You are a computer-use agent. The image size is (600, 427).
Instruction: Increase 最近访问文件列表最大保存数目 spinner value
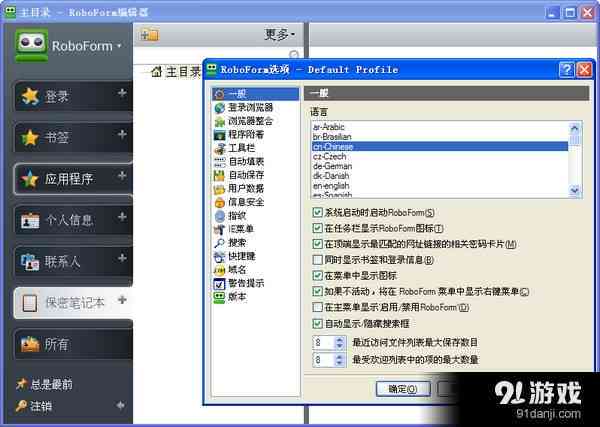tap(340, 339)
